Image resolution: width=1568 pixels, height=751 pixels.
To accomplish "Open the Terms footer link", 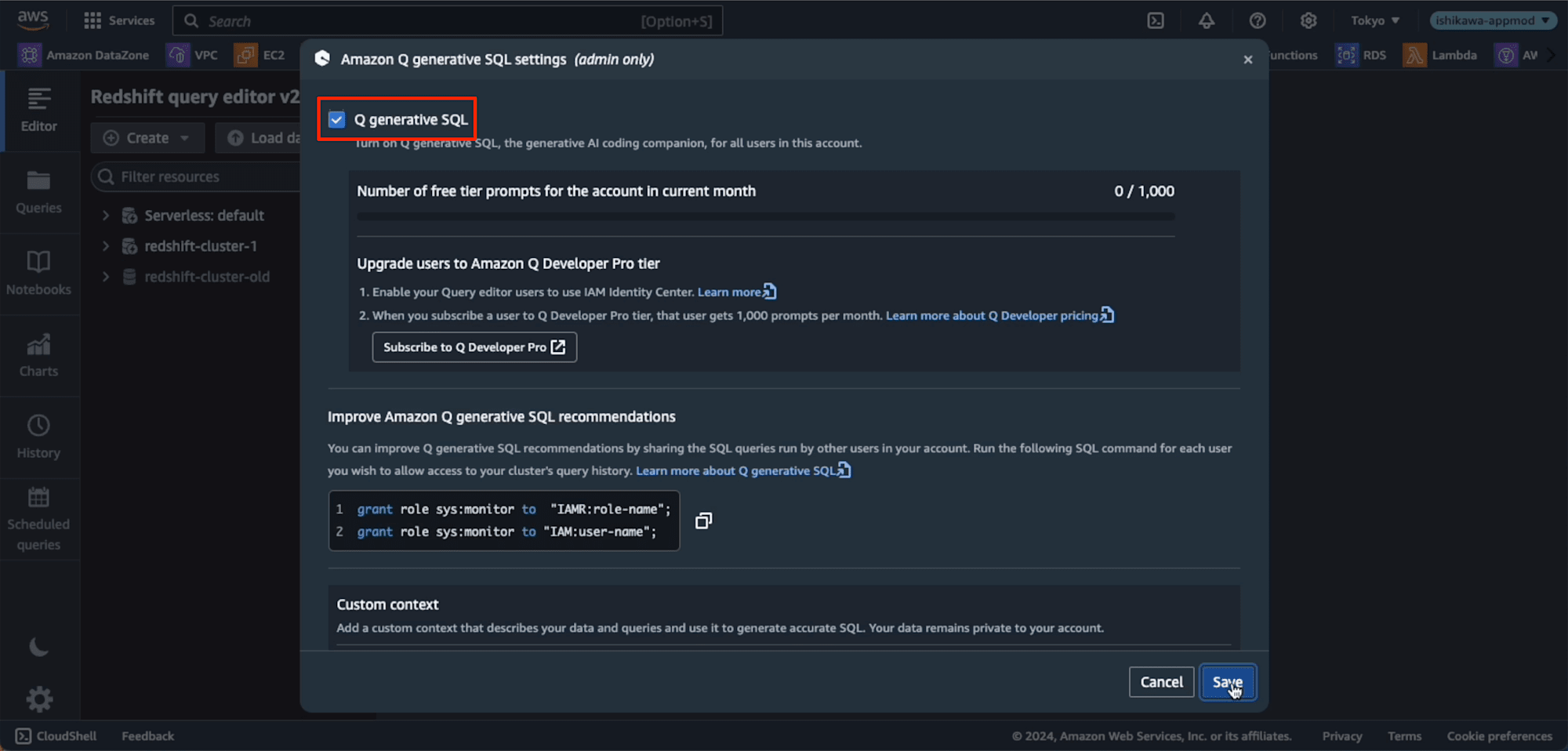I will pos(1404,736).
